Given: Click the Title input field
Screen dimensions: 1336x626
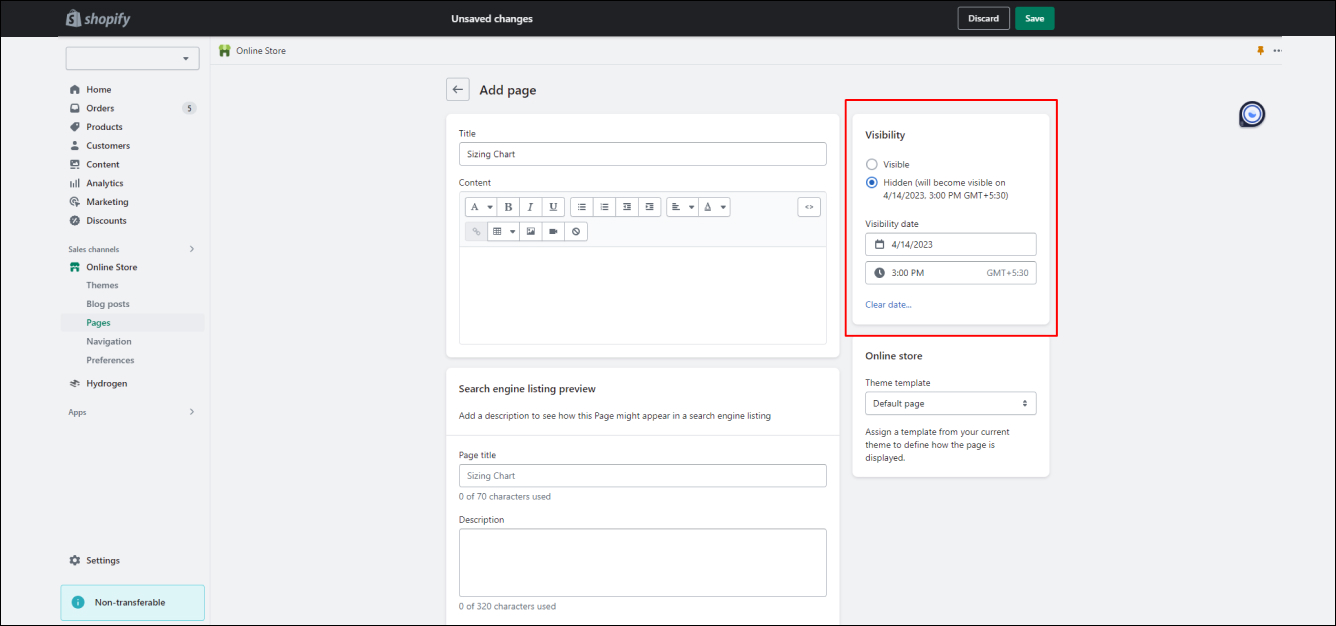Looking at the screenshot, I should click(642, 154).
